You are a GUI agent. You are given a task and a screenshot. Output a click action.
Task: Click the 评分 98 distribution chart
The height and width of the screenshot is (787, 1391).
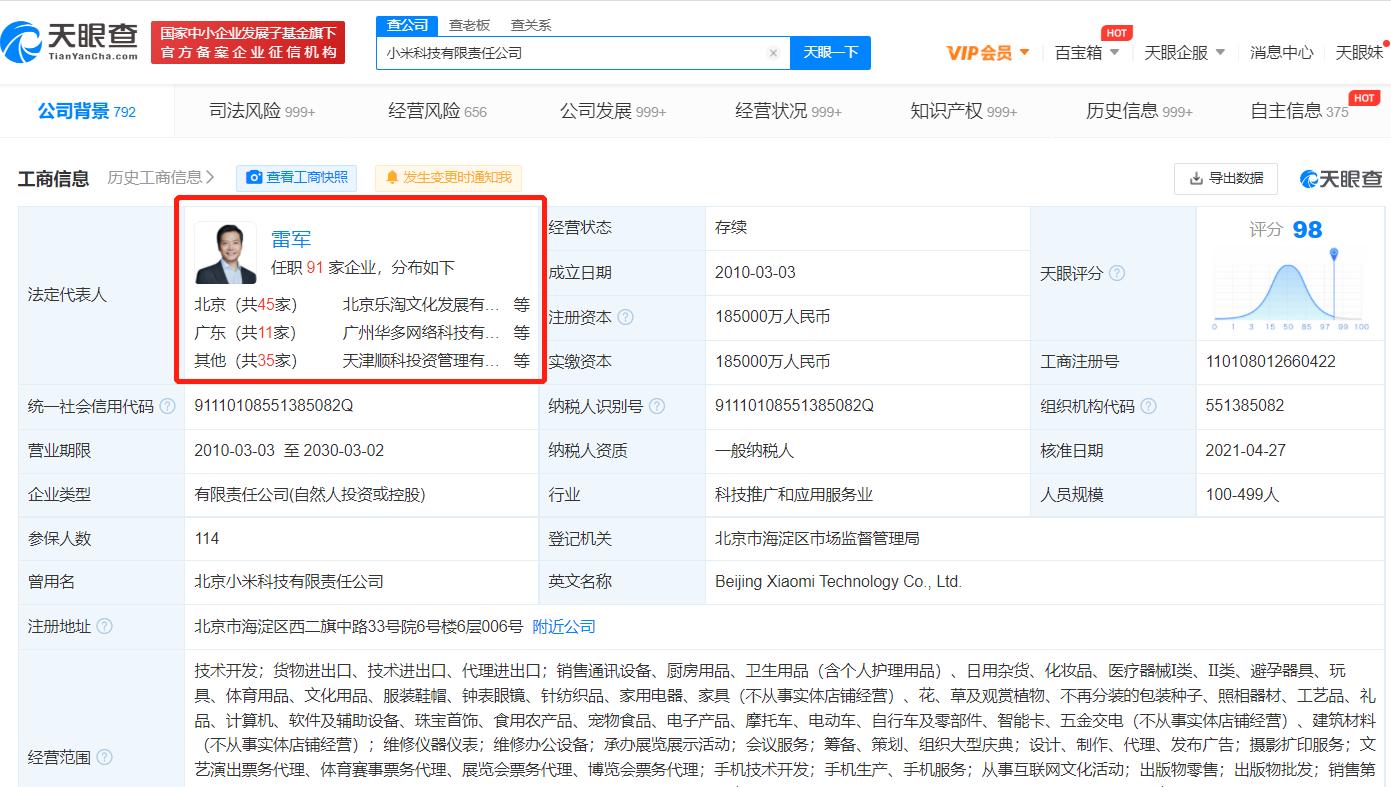(1291, 288)
